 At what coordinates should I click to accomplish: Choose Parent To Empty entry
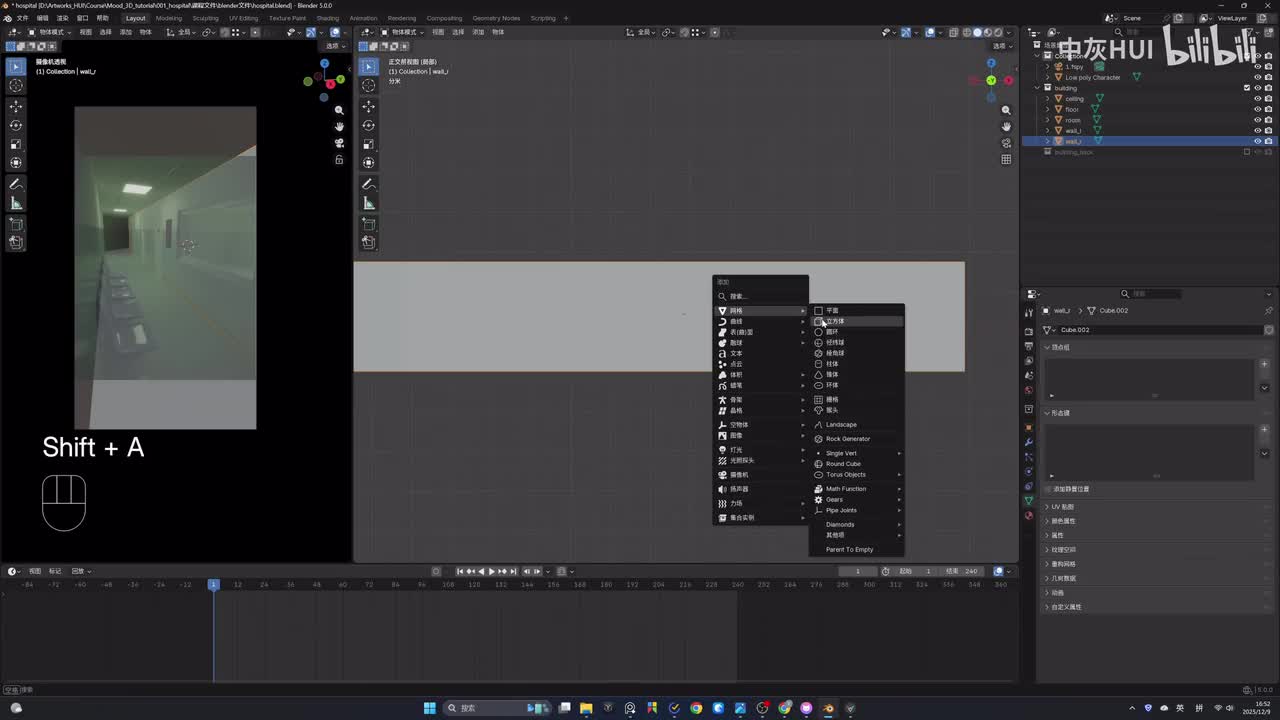coord(857,549)
